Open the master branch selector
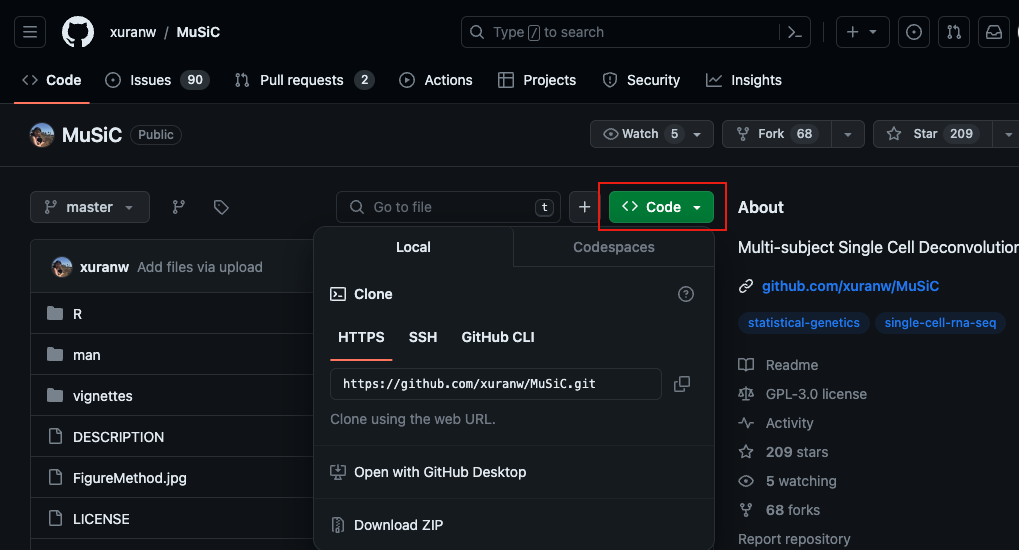Viewport: 1019px width, 550px height. [x=90, y=207]
